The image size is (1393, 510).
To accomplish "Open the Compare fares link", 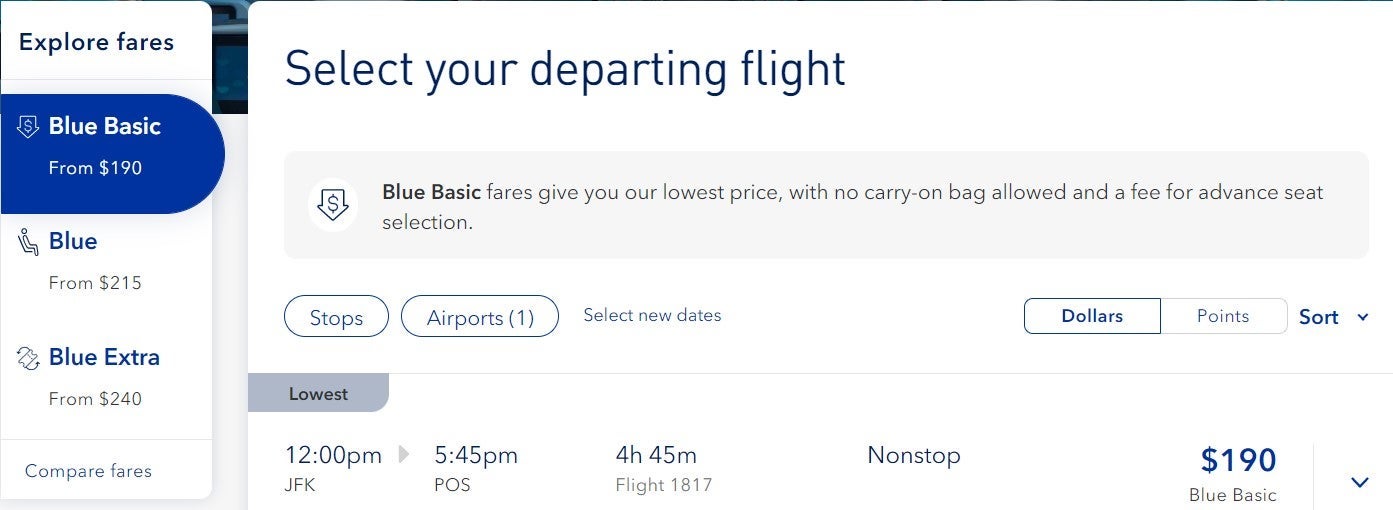I will [88, 471].
